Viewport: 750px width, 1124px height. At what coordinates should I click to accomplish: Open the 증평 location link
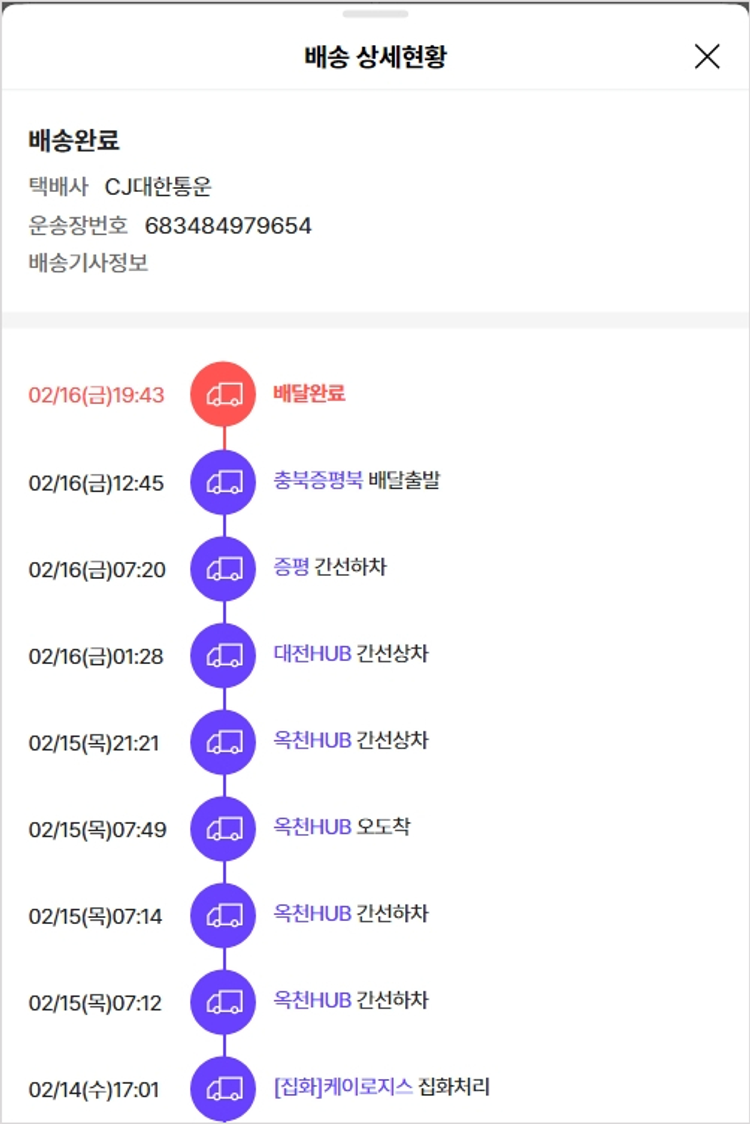pos(291,567)
